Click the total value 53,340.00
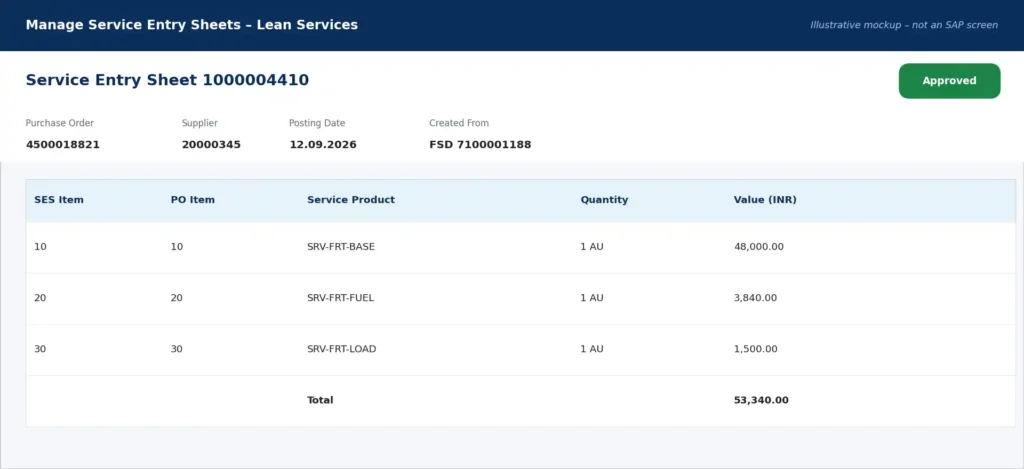The image size is (1024, 469). pyautogui.click(x=761, y=400)
